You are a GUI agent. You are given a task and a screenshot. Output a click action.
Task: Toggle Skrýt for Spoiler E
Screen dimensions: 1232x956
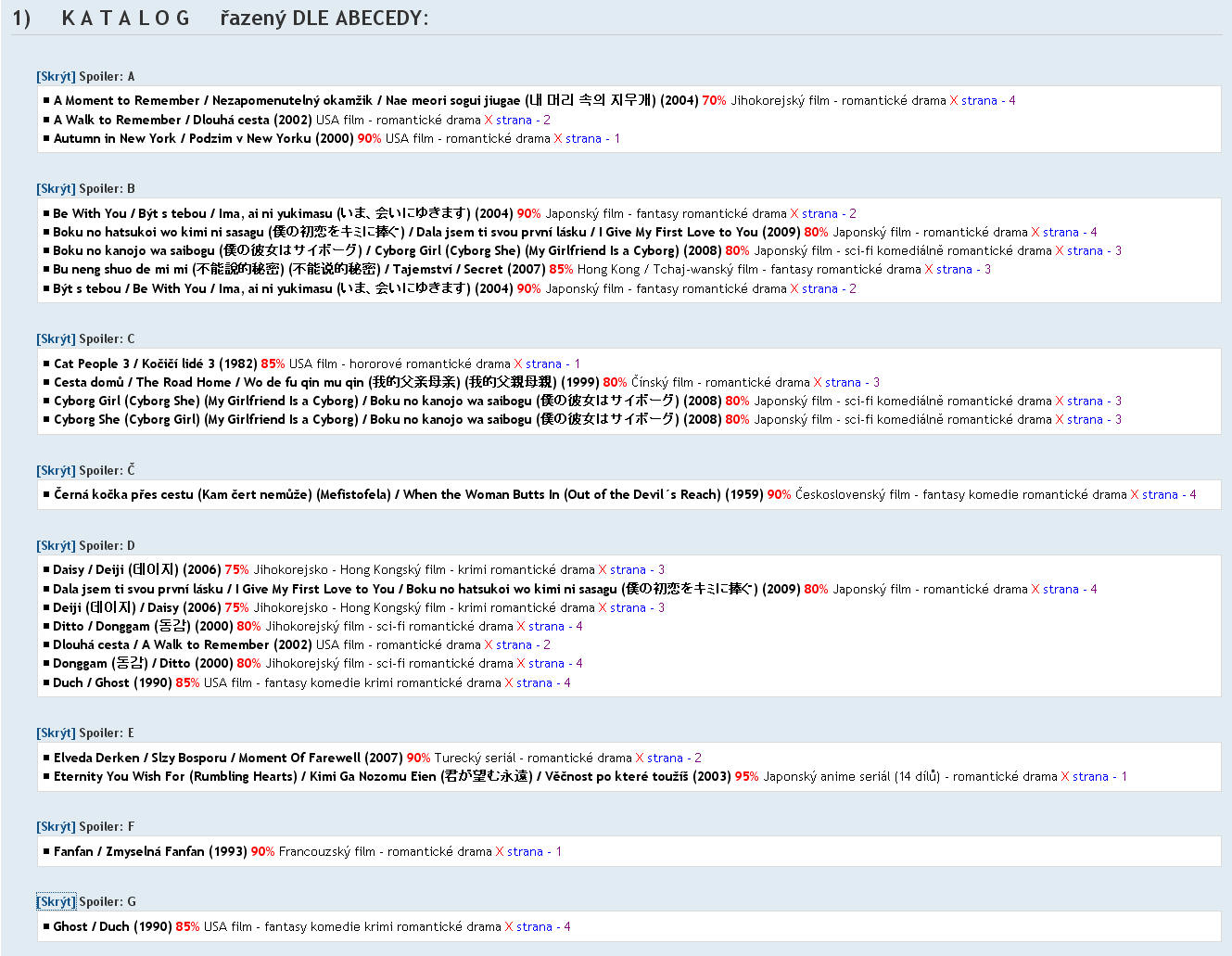coord(56,733)
